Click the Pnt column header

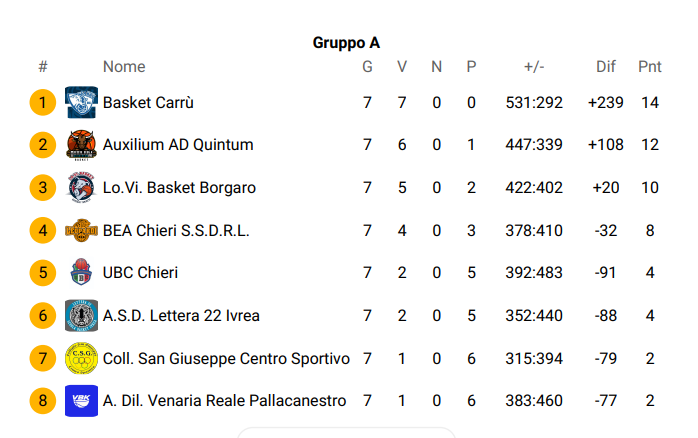[x=649, y=67]
